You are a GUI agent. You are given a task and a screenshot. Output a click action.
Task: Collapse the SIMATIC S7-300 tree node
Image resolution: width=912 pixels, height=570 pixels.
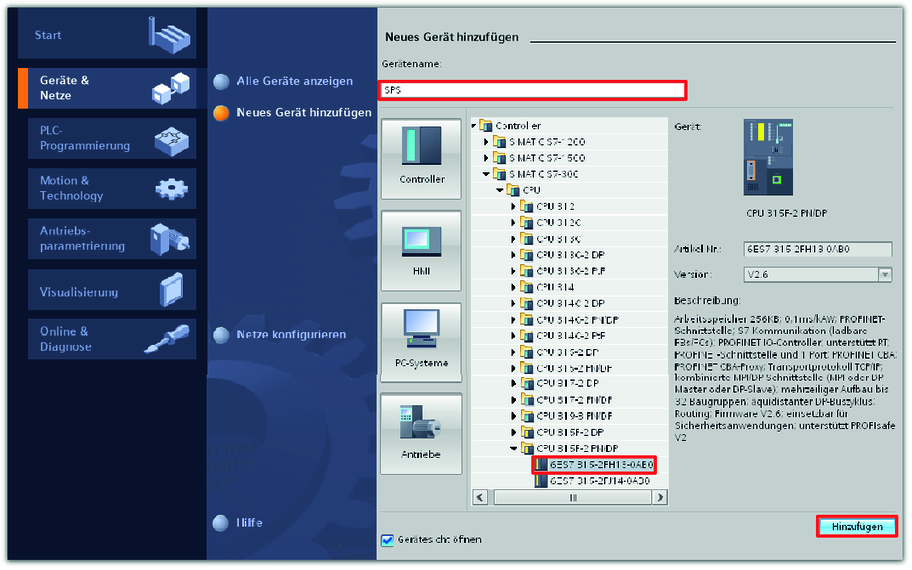487,174
